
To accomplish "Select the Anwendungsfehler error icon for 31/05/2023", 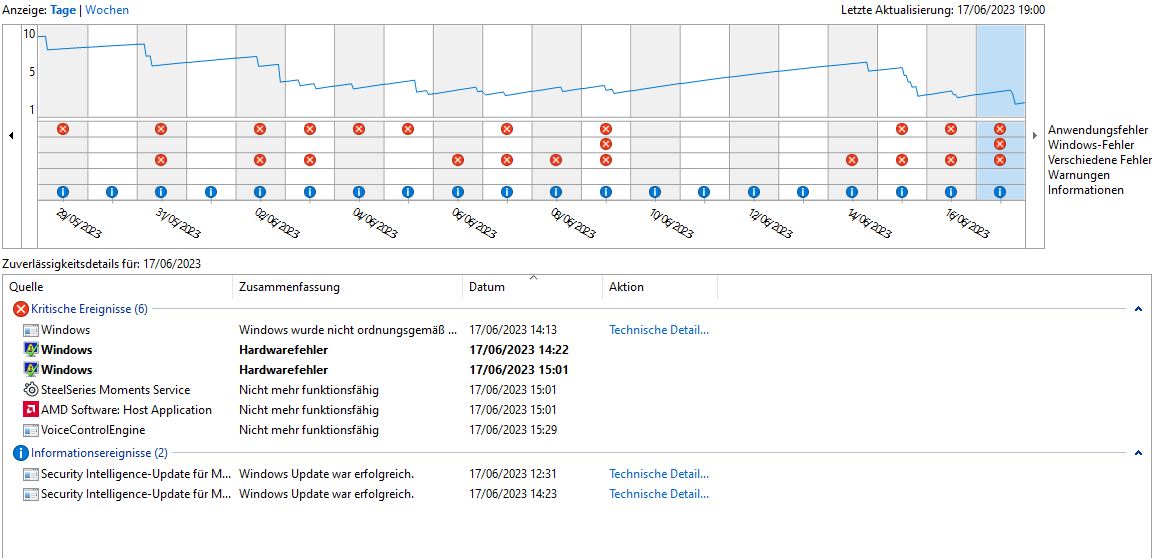I will tap(161, 129).
